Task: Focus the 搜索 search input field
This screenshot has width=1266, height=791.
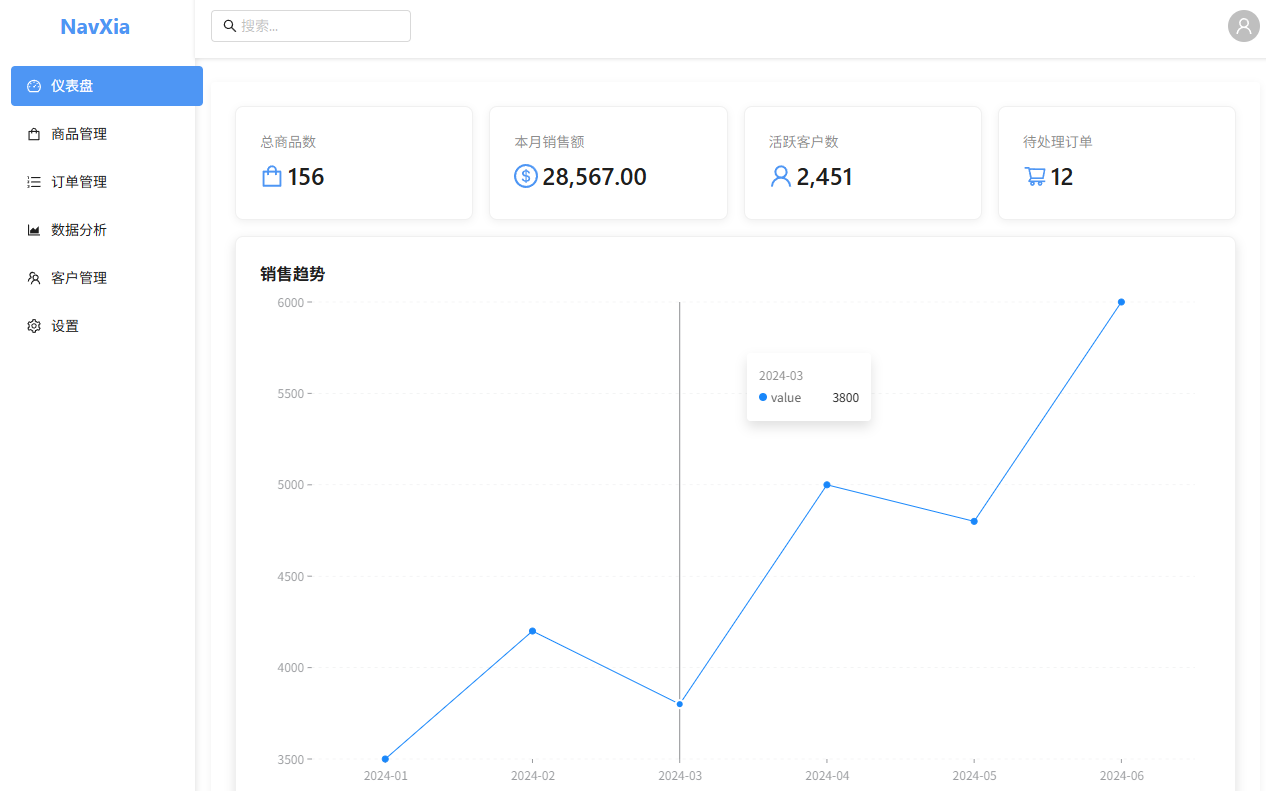Action: point(311,26)
